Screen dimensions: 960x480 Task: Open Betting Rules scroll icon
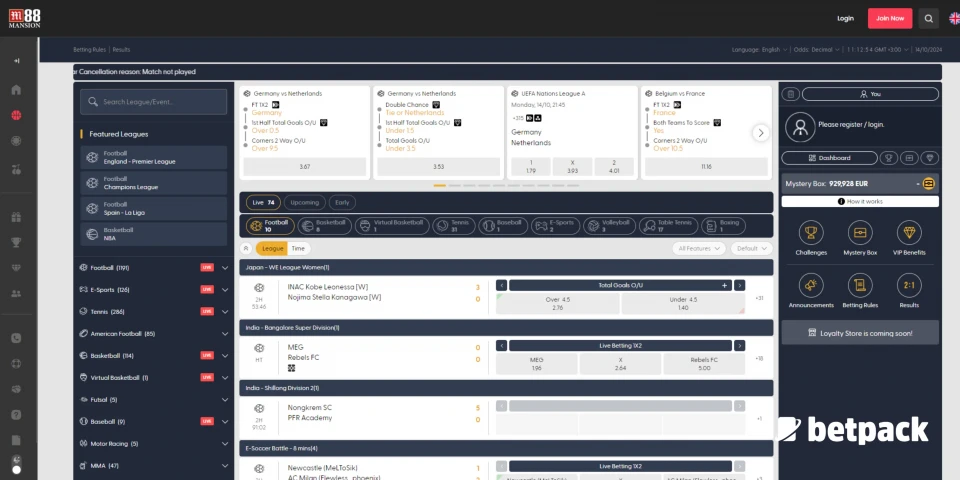point(860,285)
